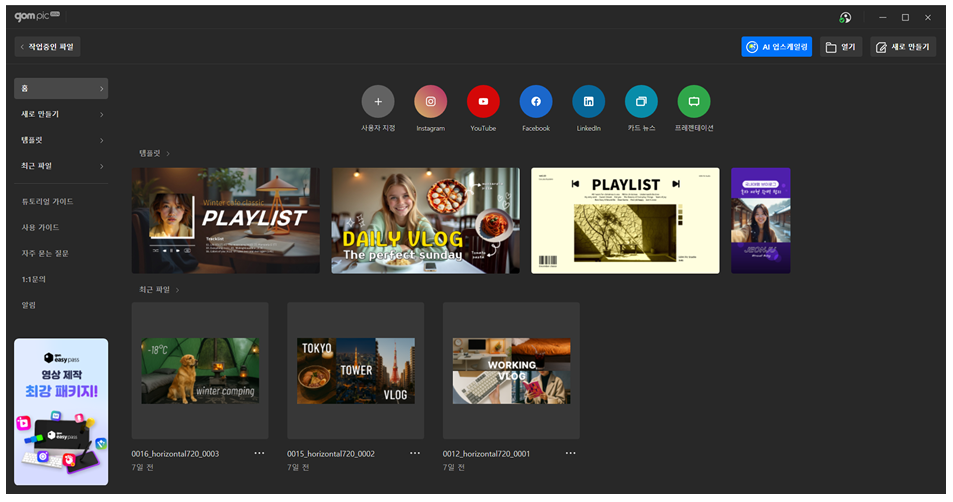Select the YouTube preset icon
Screen dimensions: 953x502
pos(483,101)
